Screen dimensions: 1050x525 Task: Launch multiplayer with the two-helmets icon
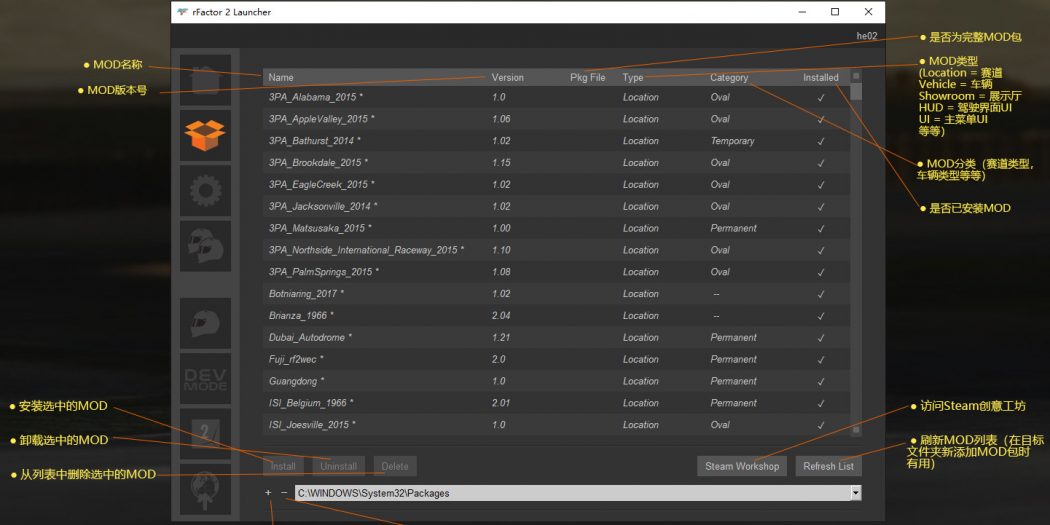pyautogui.click(x=206, y=246)
